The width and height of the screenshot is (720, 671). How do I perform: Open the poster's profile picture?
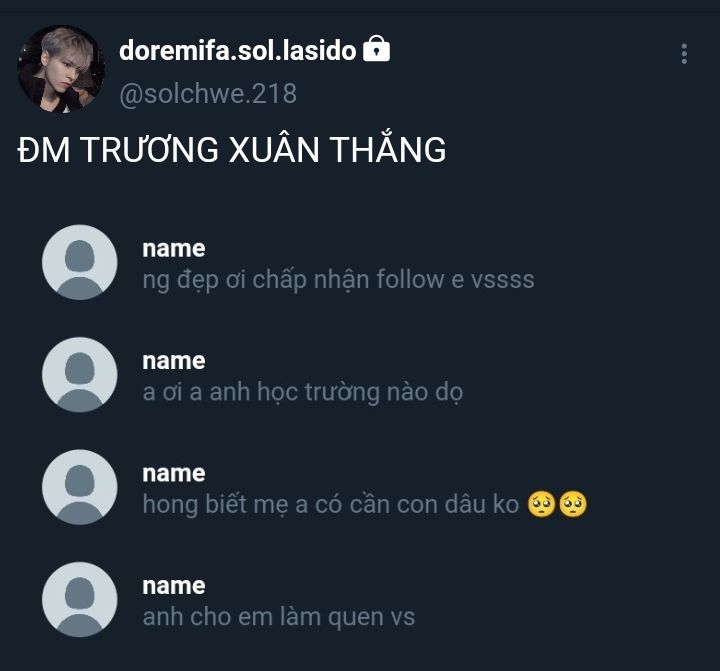[61, 69]
